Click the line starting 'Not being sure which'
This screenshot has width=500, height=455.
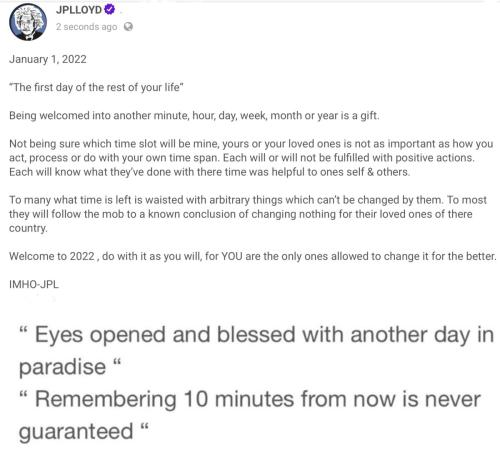point(251,144)
